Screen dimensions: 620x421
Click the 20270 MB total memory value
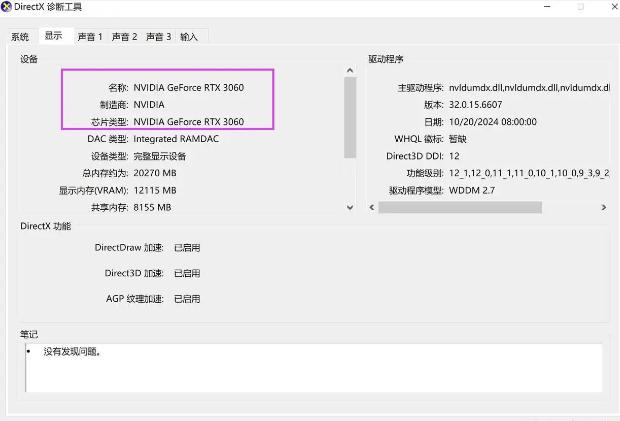[155, 173]
